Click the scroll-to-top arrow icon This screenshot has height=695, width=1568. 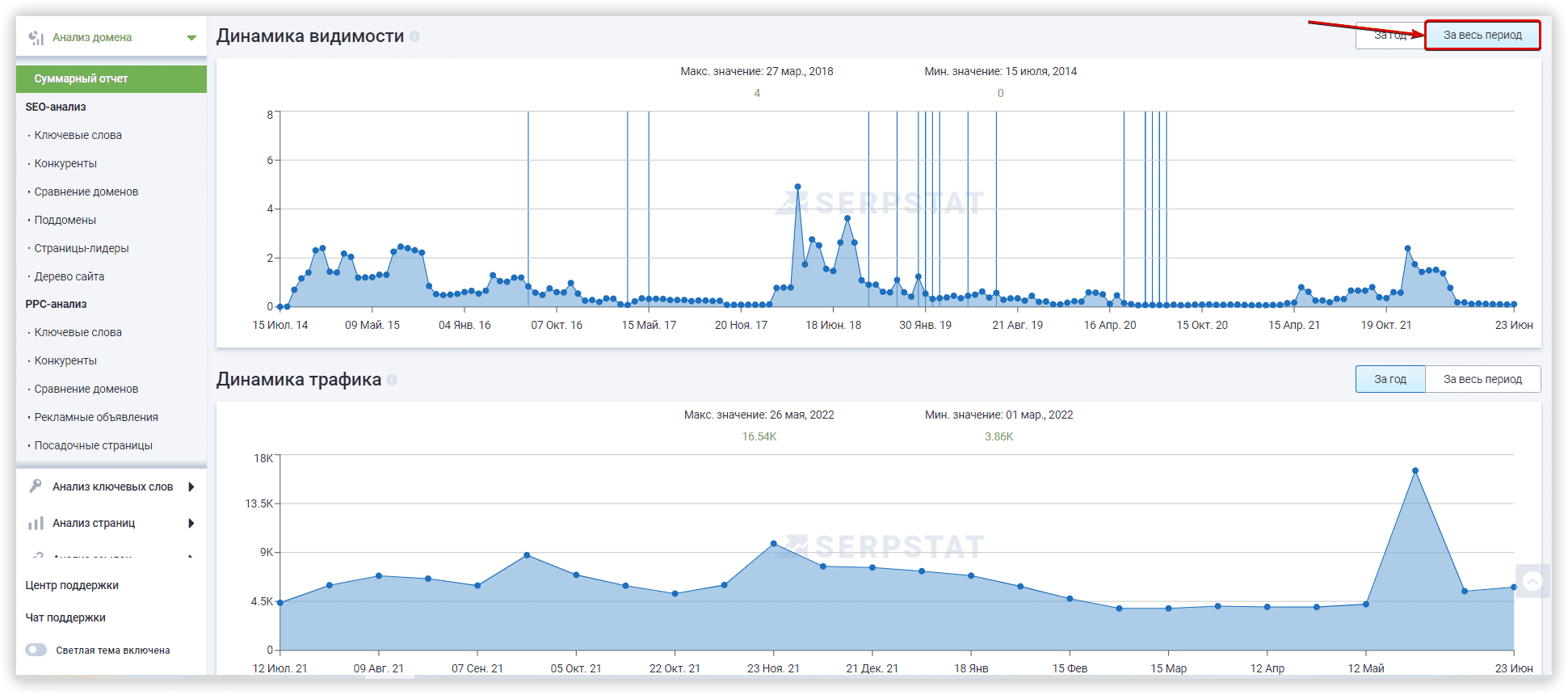tap(1532, 581)
